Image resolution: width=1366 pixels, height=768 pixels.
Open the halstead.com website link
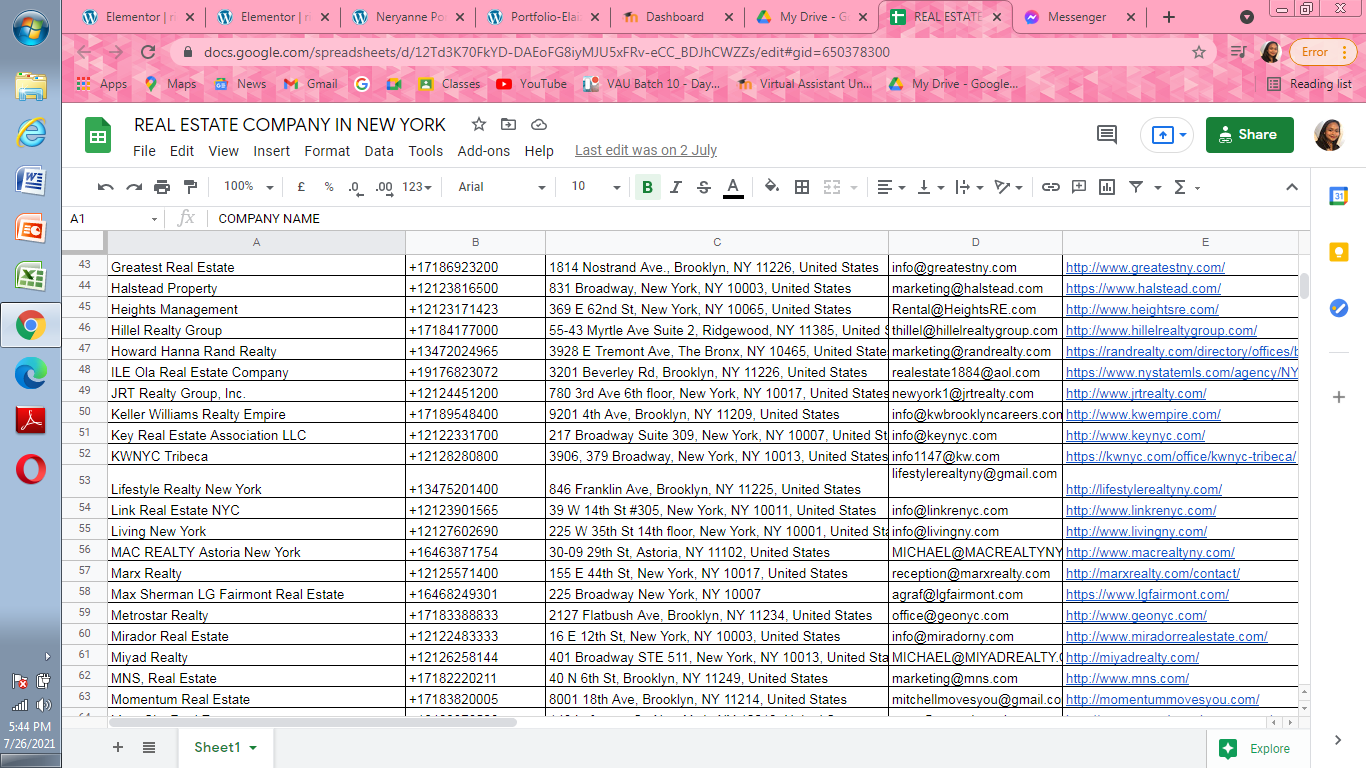tap(1143, 288)
